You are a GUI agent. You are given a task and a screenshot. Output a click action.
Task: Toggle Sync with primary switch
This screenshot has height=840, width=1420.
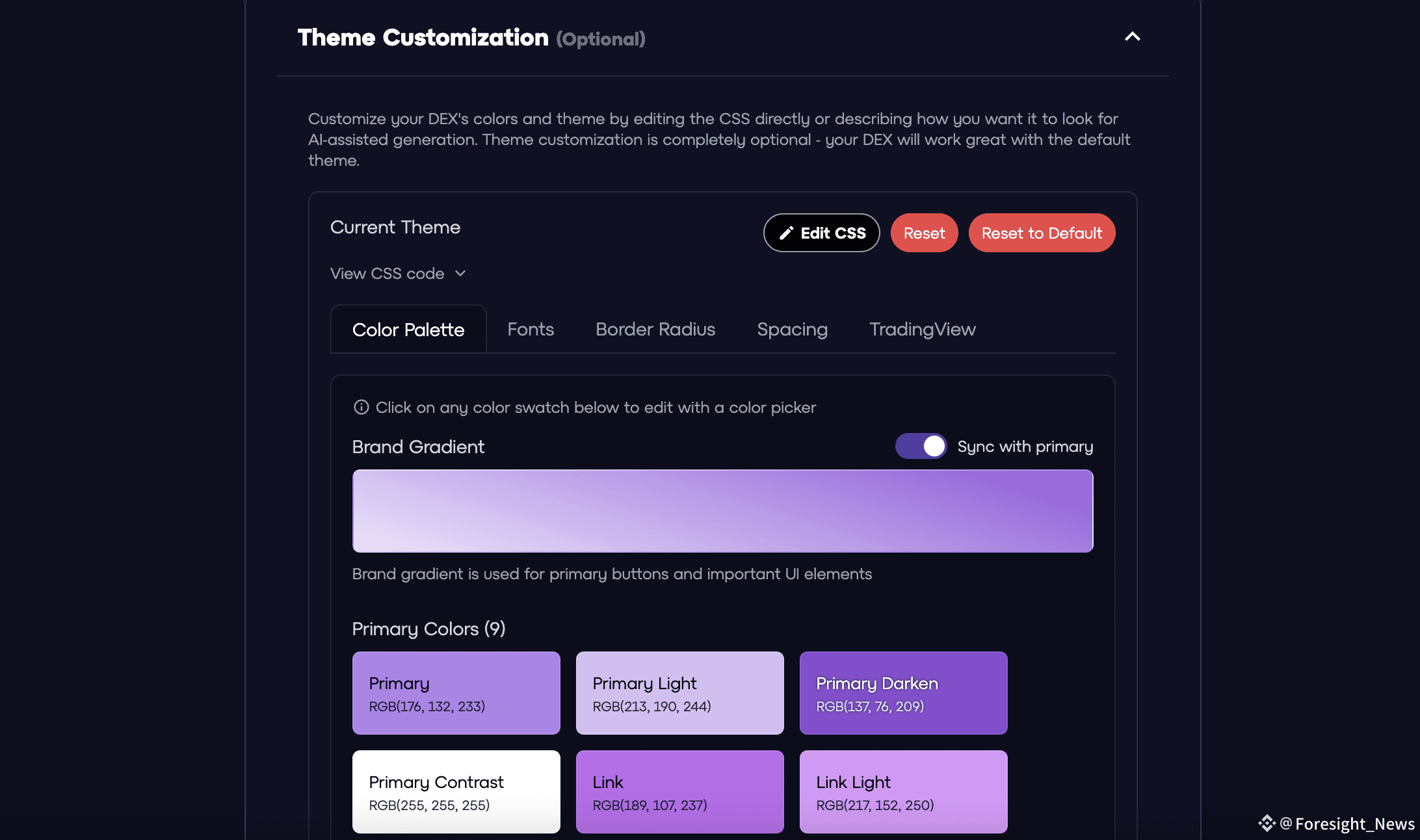coord(921,446)
